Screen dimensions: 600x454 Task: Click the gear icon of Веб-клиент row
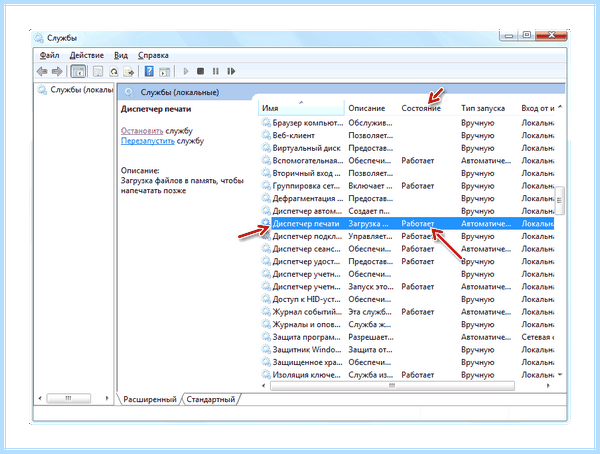[266, 135]
